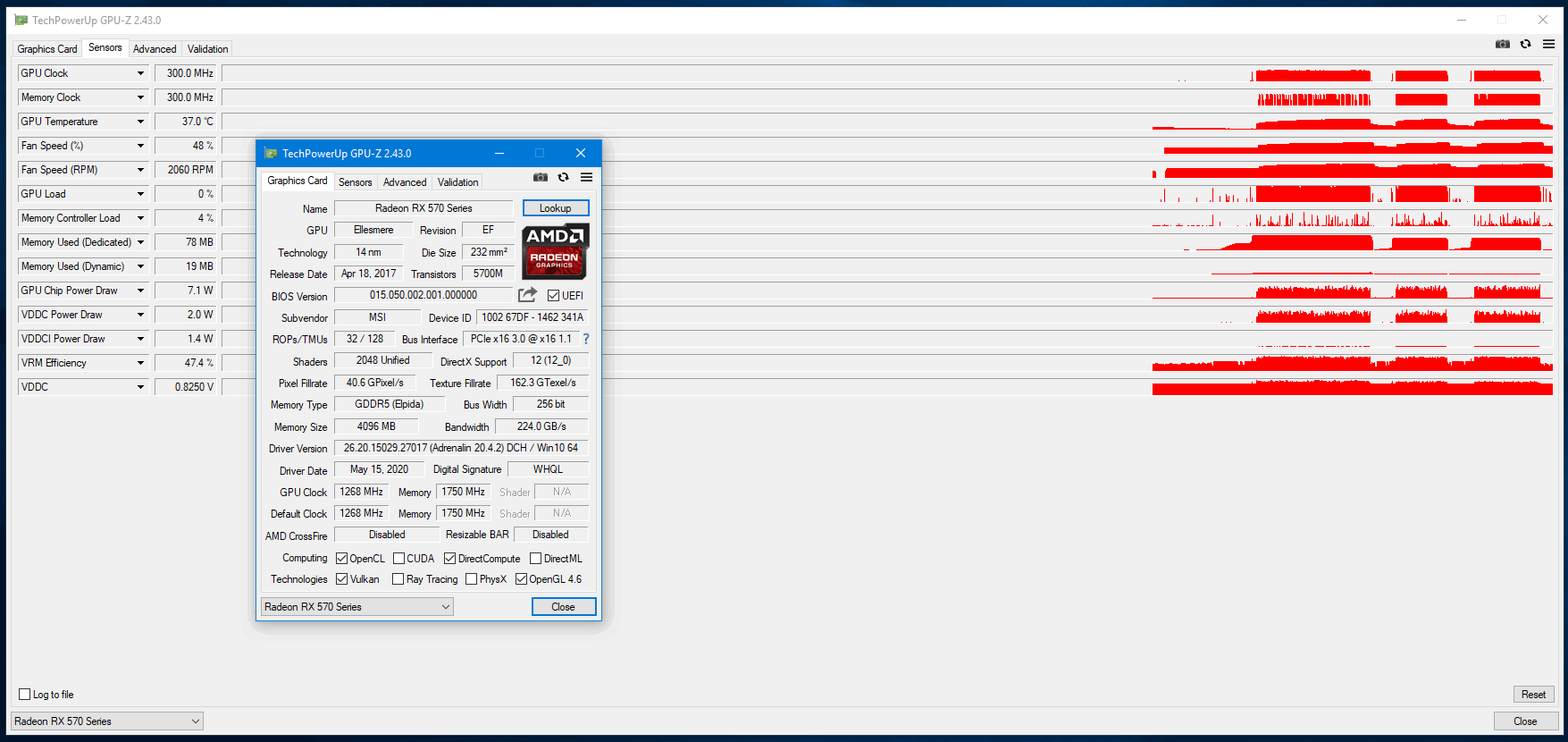Click Close button in Graphics Card window

[x=564, y=607]
